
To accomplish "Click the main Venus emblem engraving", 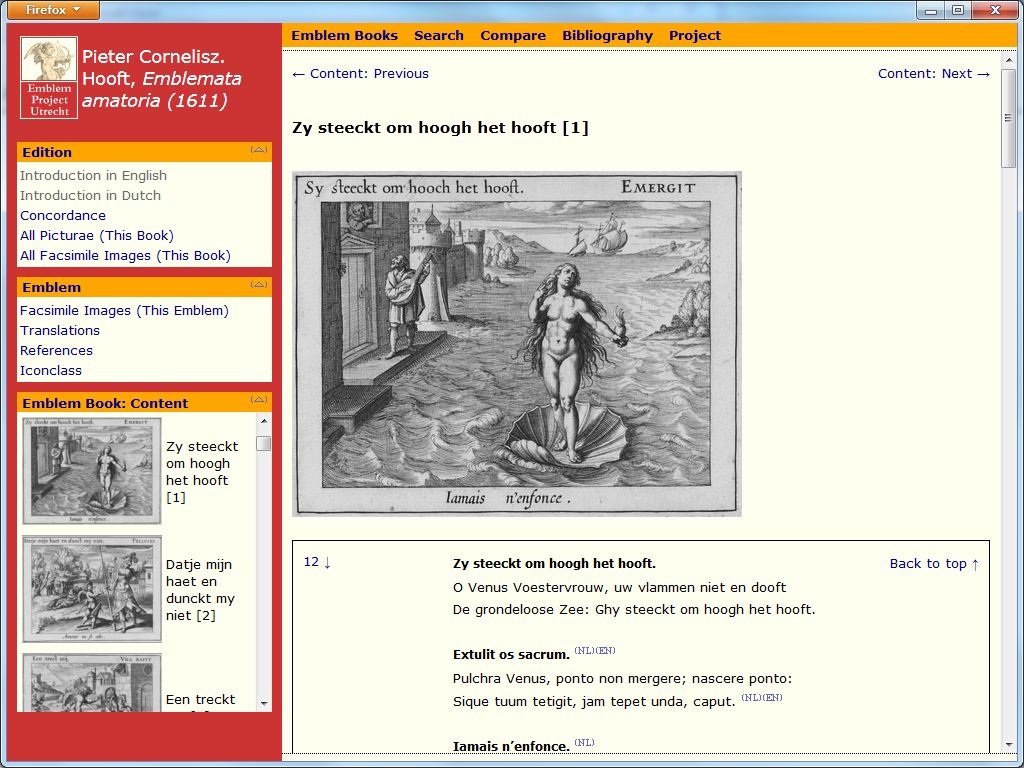I will coord(517,344).
